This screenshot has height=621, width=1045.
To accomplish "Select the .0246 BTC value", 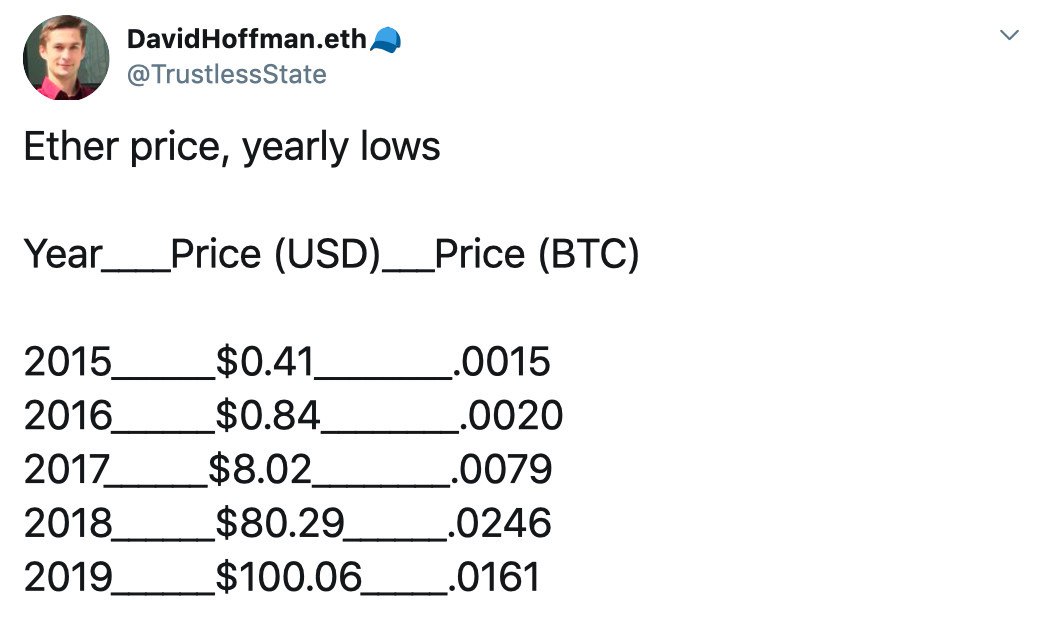I will 500,523.
